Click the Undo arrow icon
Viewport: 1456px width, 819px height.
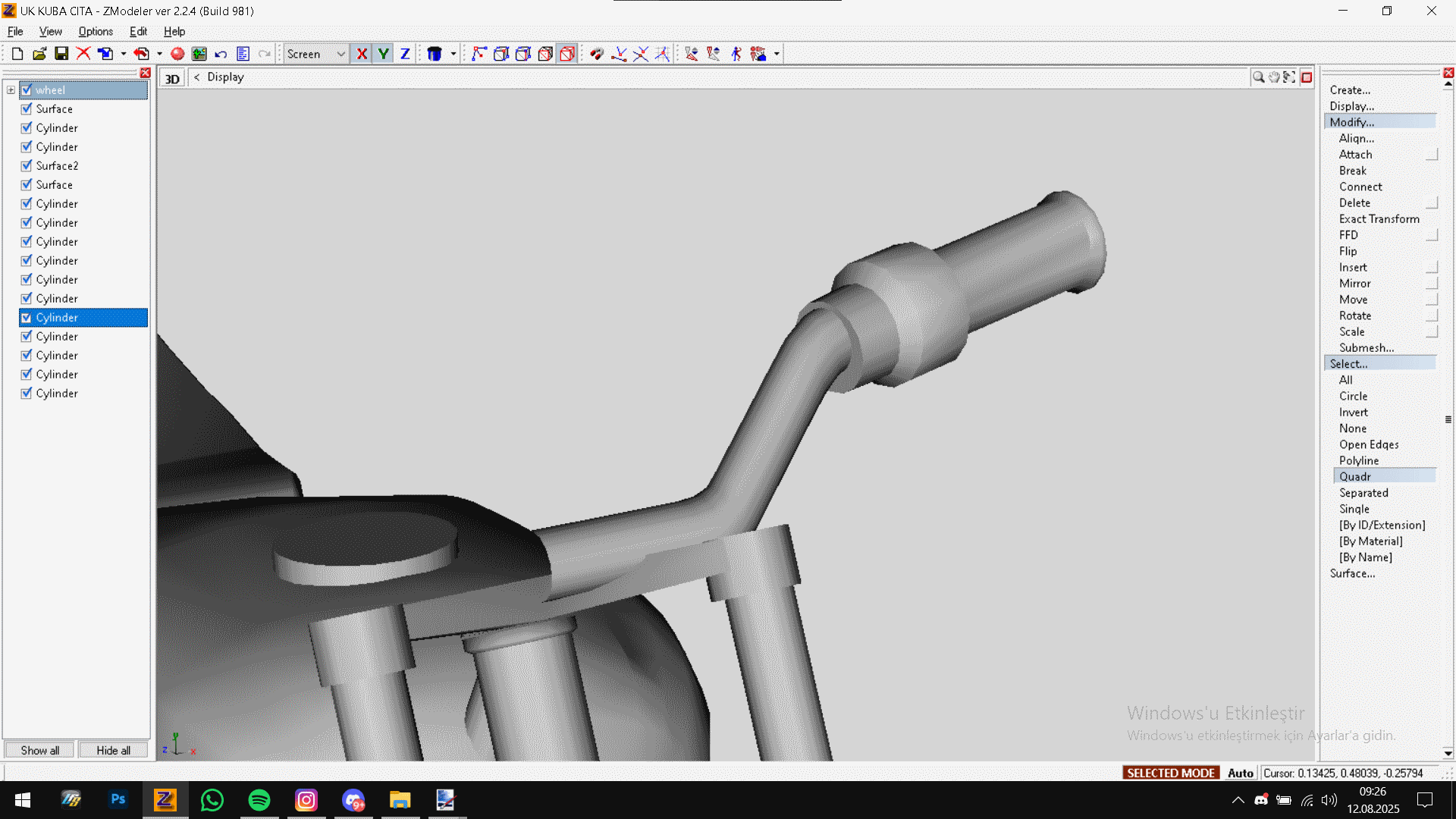[x=221, y=54]
